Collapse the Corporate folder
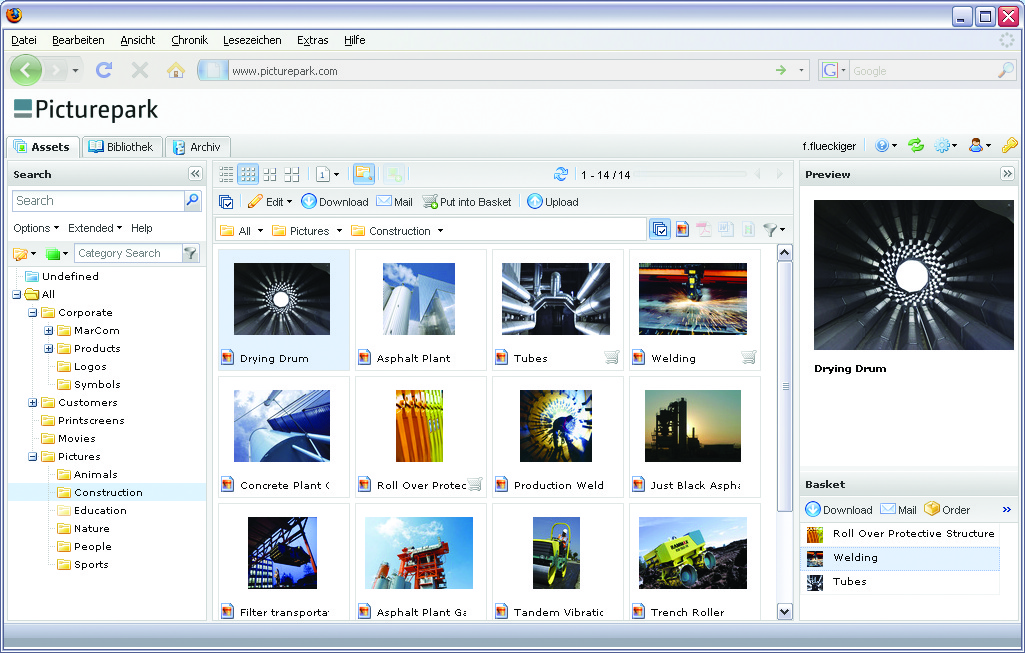 (x=33, y=312)
